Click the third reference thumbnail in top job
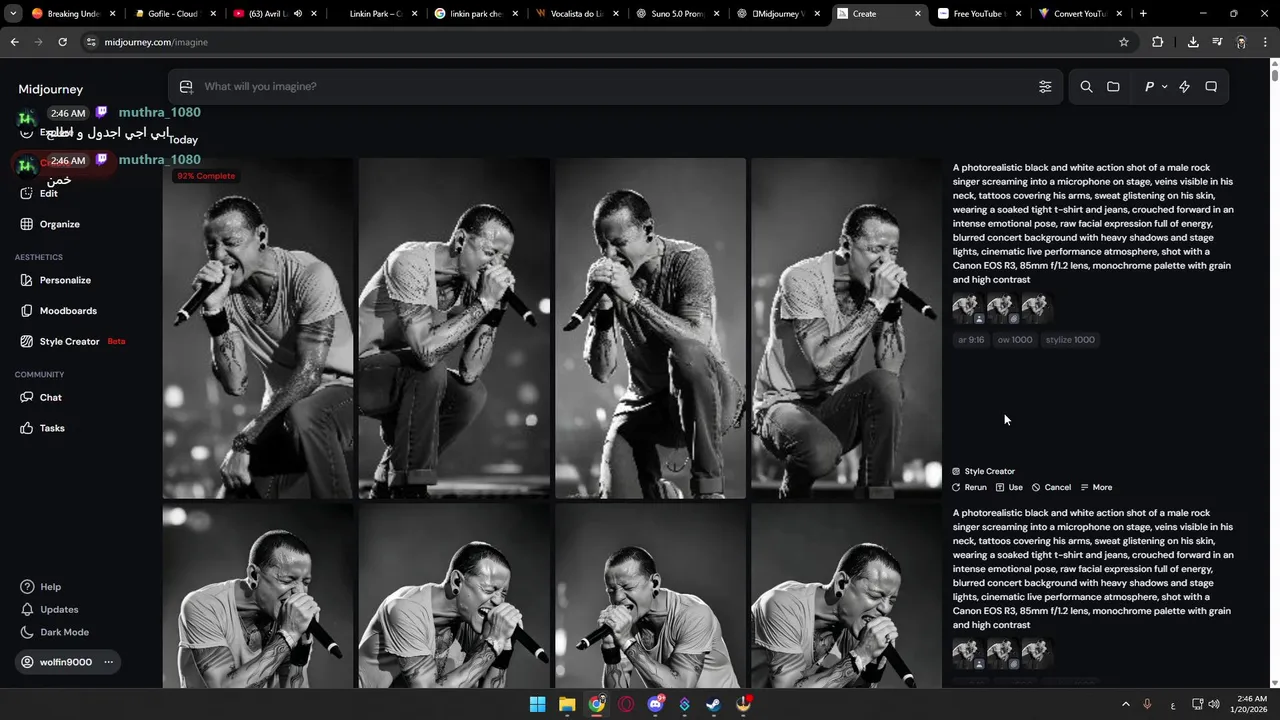 [x=1036, y=309]
